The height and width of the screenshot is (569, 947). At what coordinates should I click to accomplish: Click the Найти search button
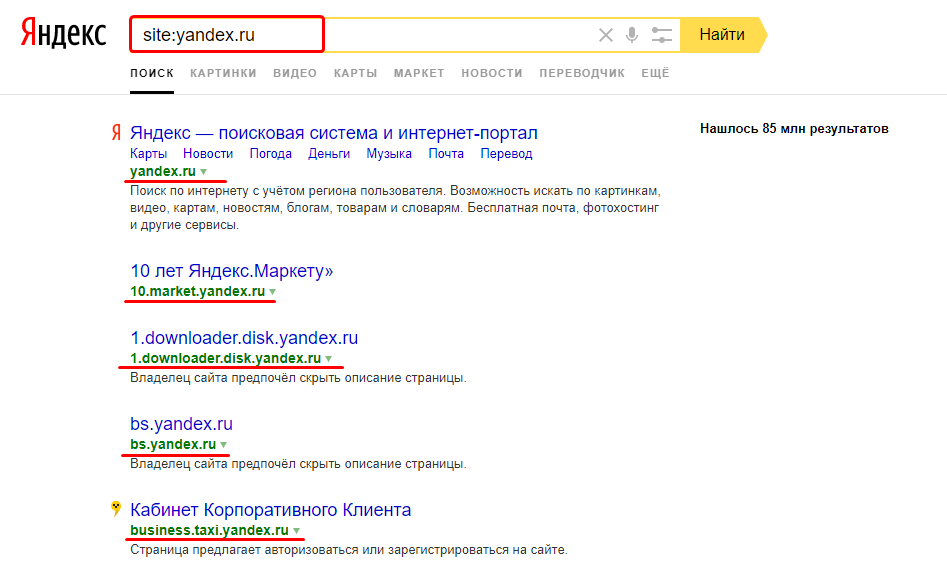click(x=722, y=35)
